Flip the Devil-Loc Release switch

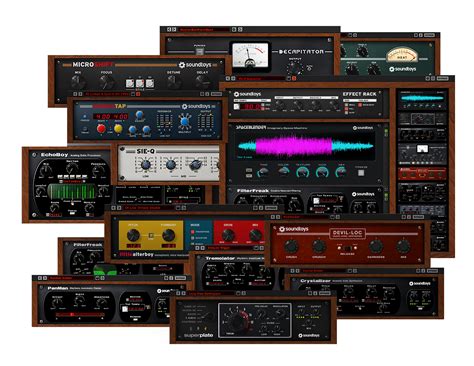point(347,248)
